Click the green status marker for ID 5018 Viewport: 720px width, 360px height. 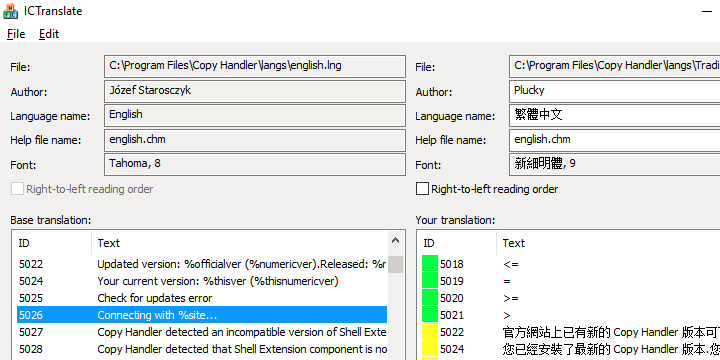430,264
